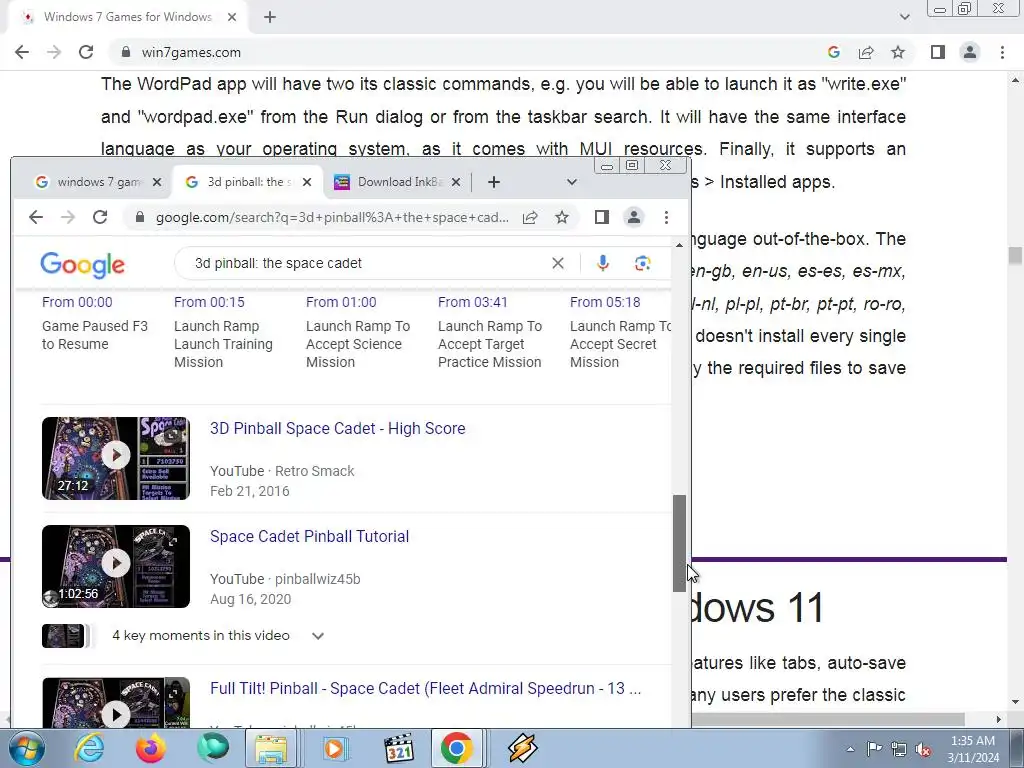Viewport: 1024px width, 768px height.
Task: Jump to key moment From 05:18
Action: (x=605, y=302)
